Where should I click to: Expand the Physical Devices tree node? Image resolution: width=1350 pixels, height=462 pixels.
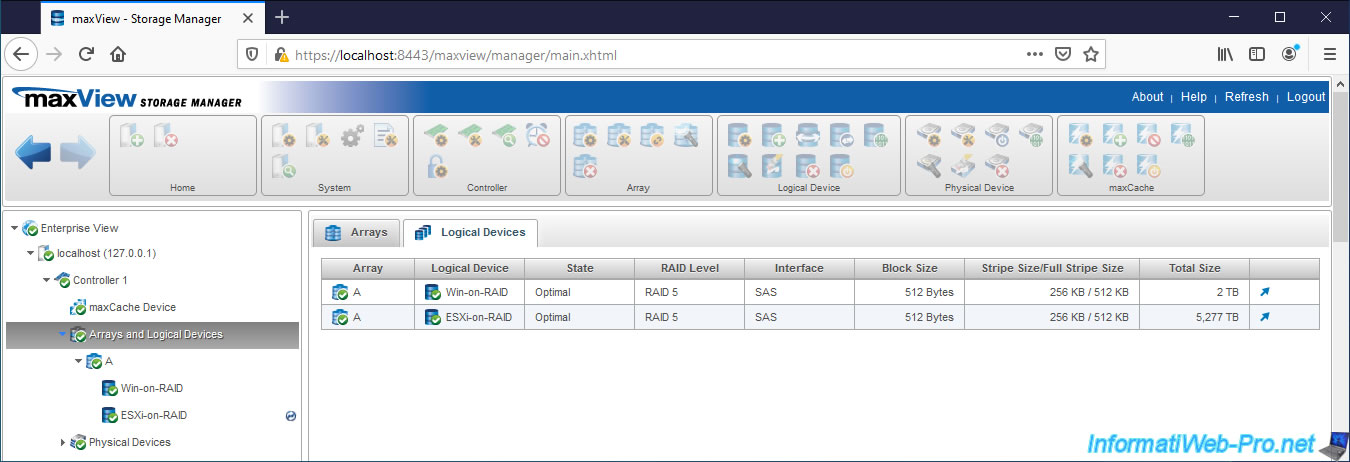[x=62, y=442]
